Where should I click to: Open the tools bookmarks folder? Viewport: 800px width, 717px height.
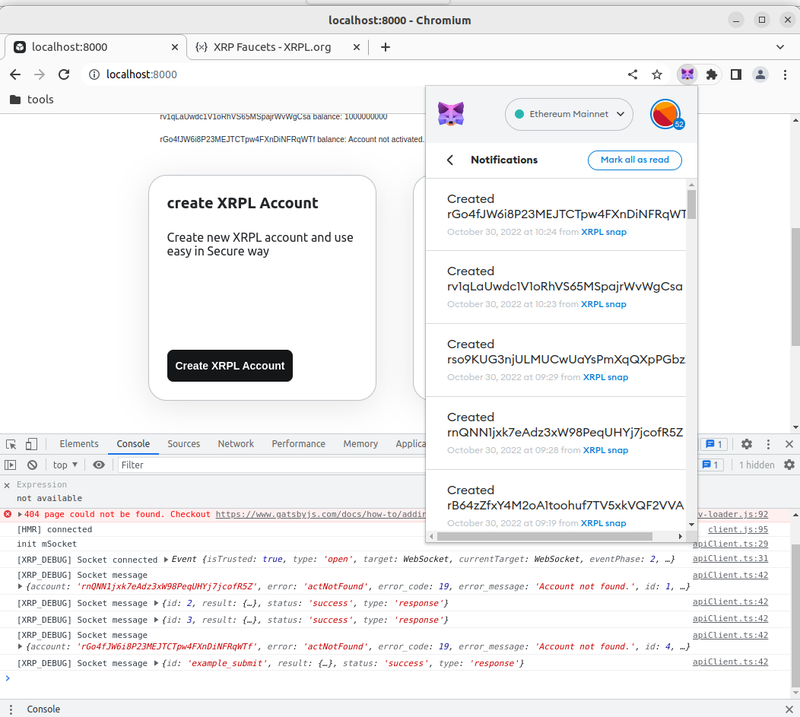[31, 100]
